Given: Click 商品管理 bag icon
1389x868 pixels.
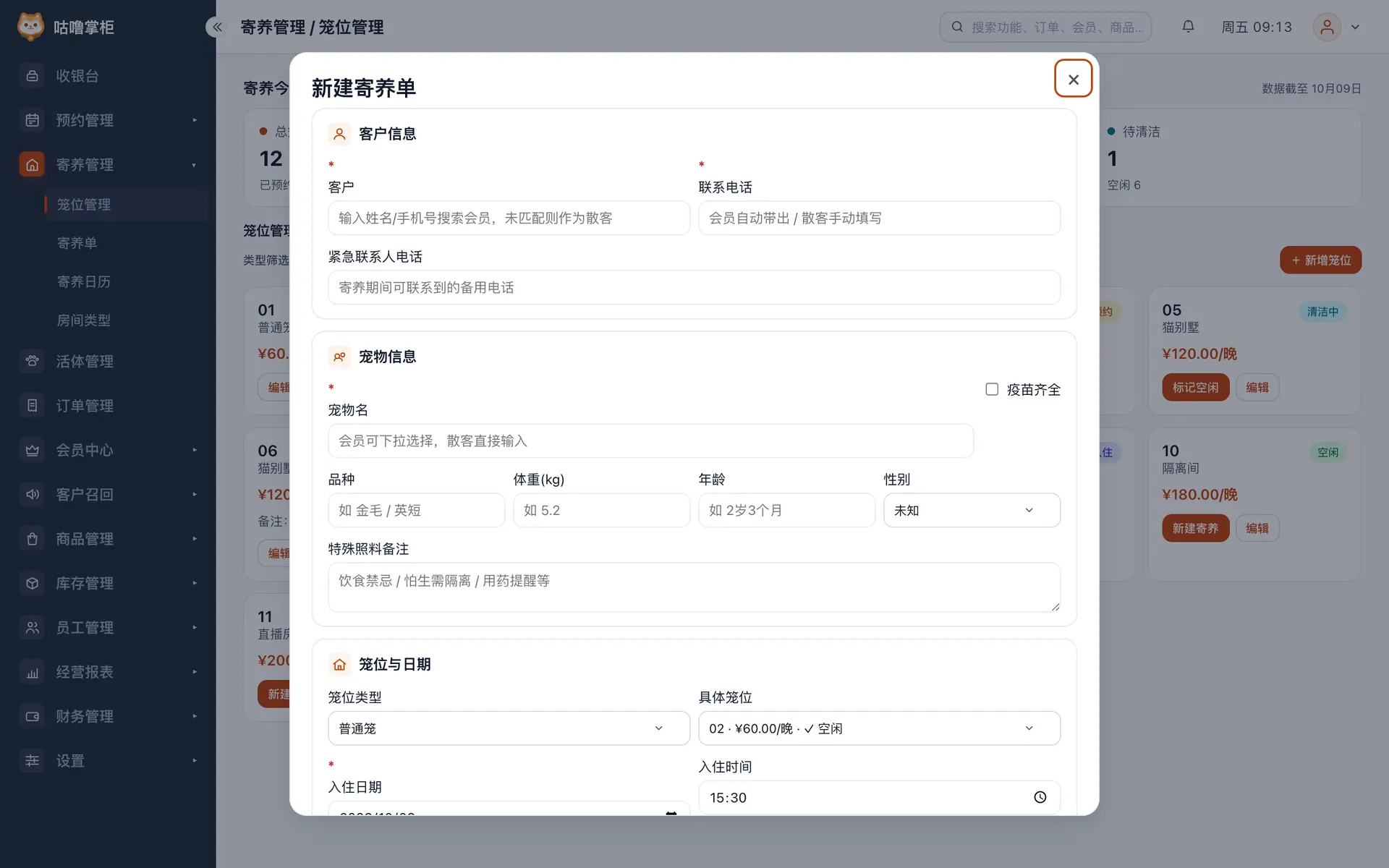Looking at the screenshot, I should pyautogui.click(x=32, y=539).
